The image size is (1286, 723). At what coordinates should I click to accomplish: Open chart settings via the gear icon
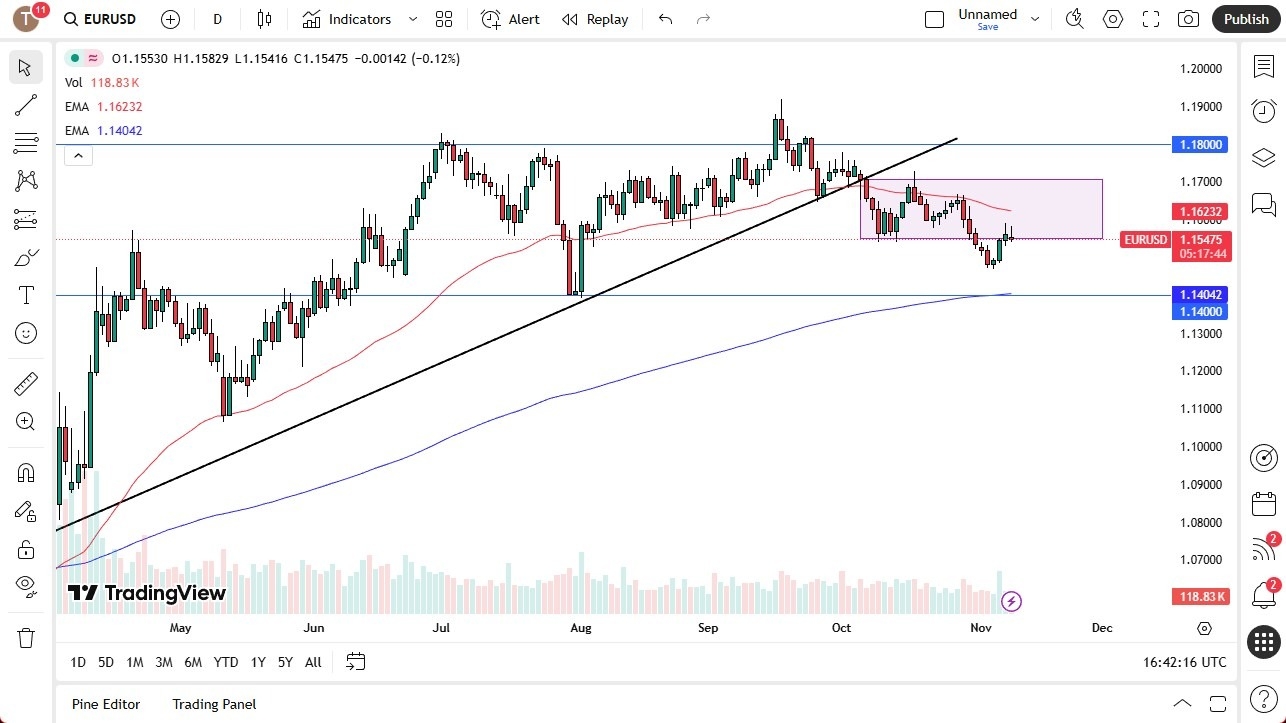point(1112,18)
